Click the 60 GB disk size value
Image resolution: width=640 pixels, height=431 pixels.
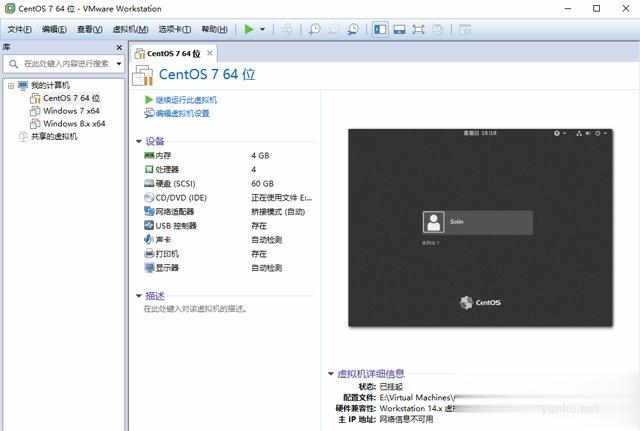tap(262, 184)
